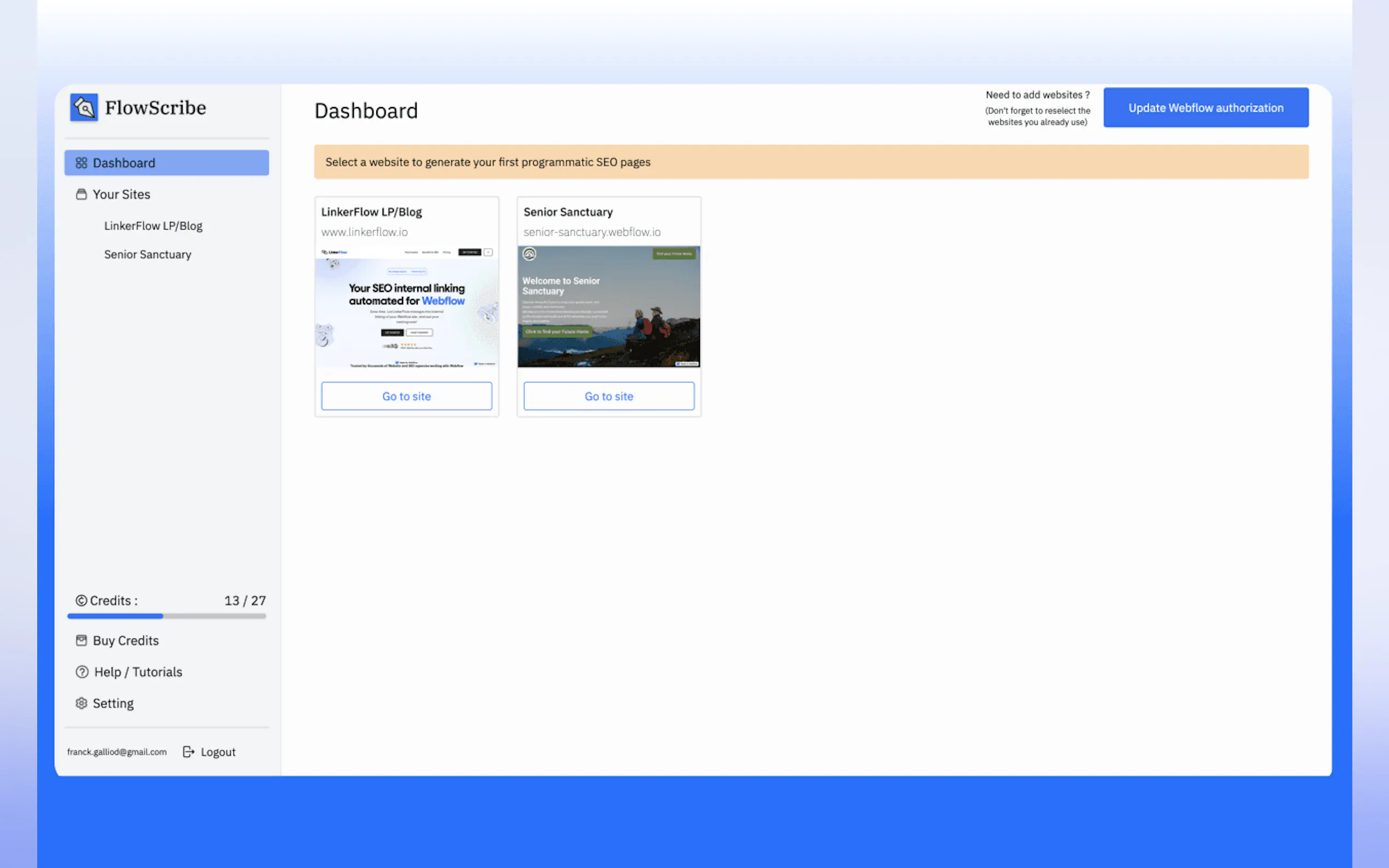Click the Buy Credits shop icon
The height and width of the screenshot is (868, 1389).
81,641
